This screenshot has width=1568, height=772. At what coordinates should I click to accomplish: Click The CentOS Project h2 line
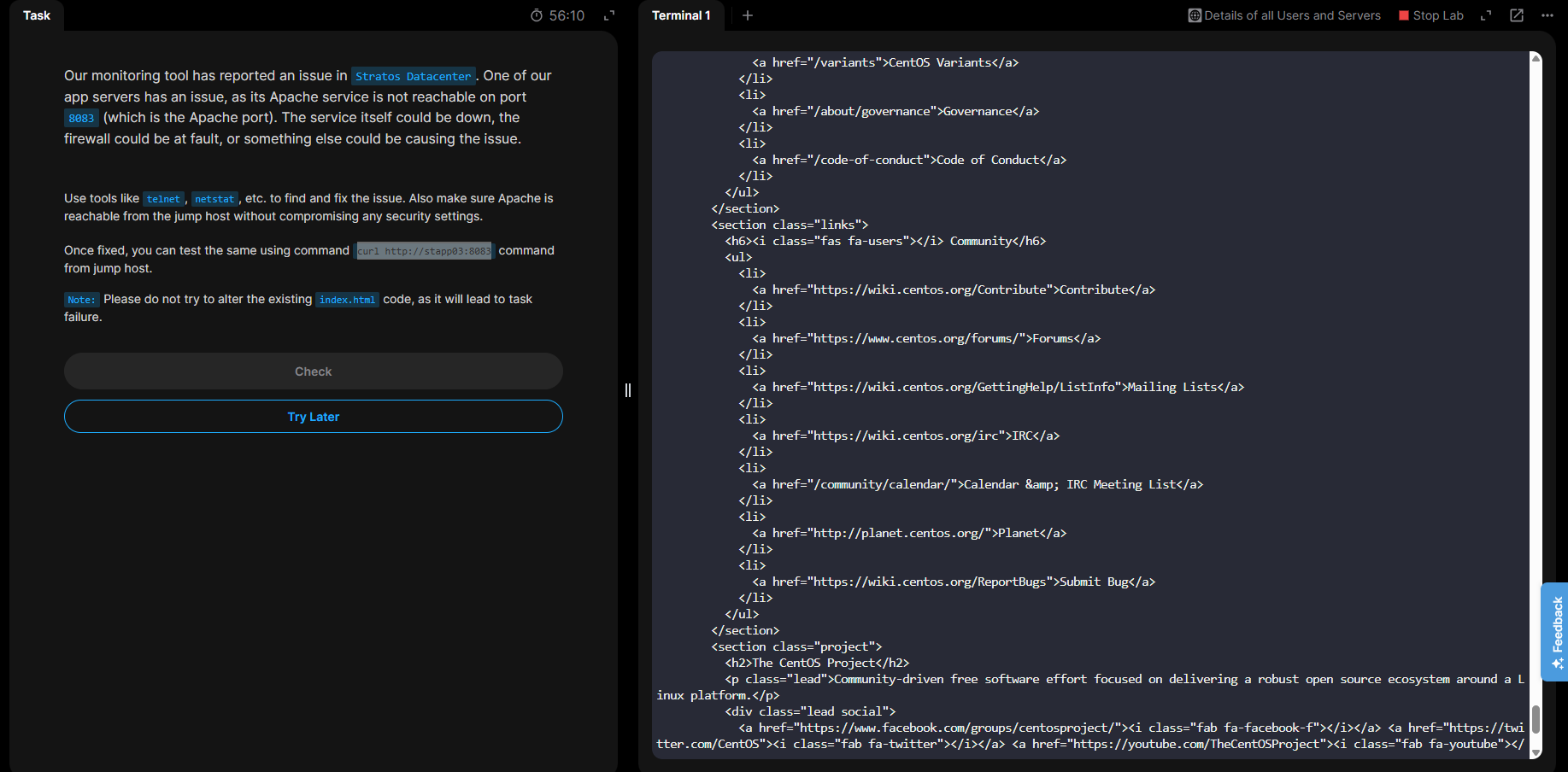click(x=817, y=663)
